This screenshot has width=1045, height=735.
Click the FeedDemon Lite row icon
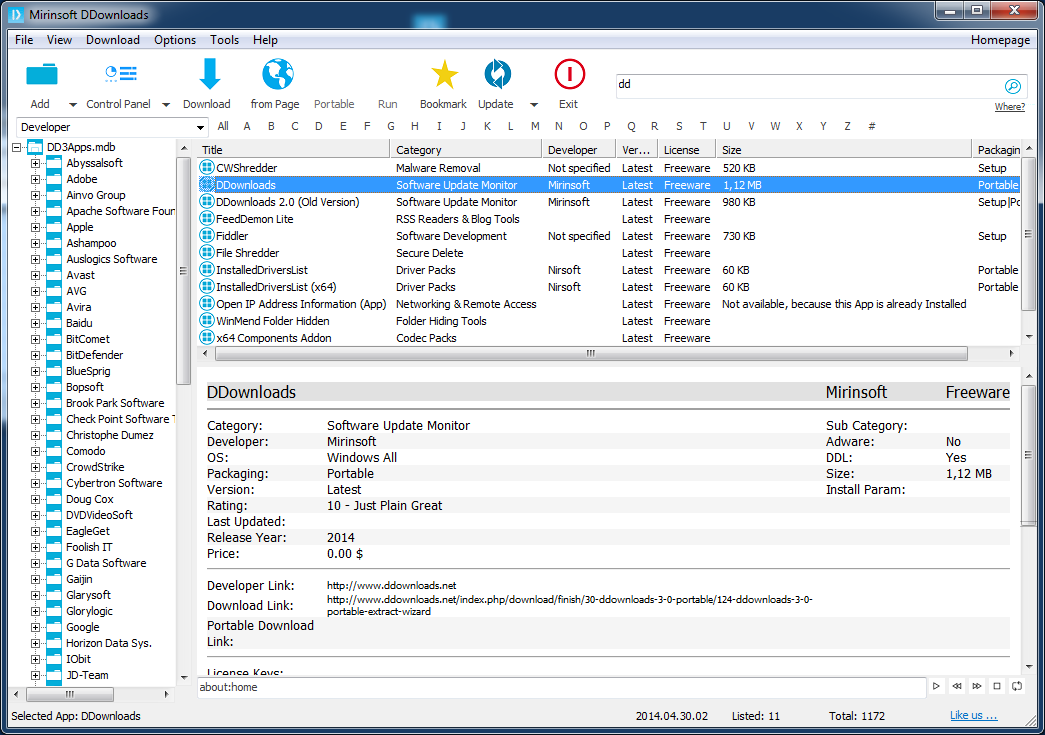[207, 218]
